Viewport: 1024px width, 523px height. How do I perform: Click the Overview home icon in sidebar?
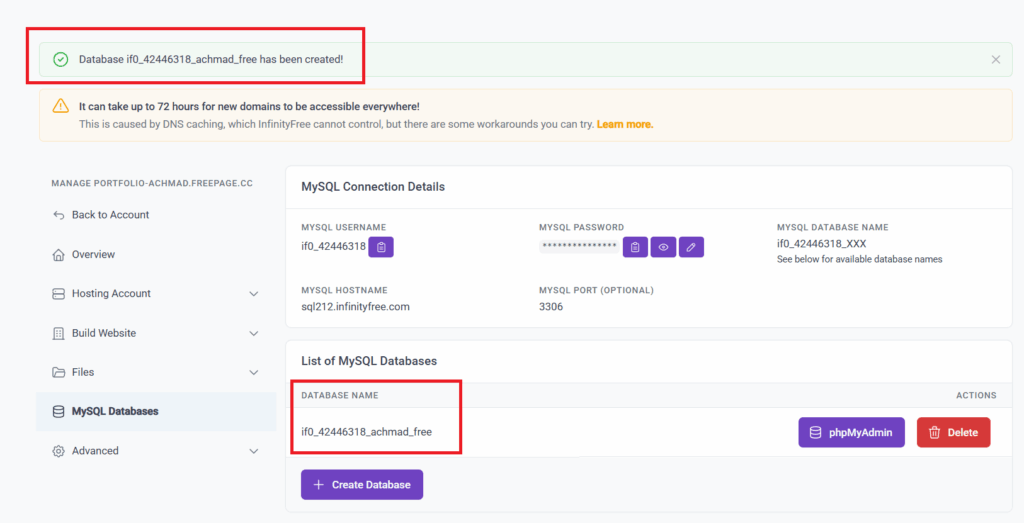click(58, 255)
